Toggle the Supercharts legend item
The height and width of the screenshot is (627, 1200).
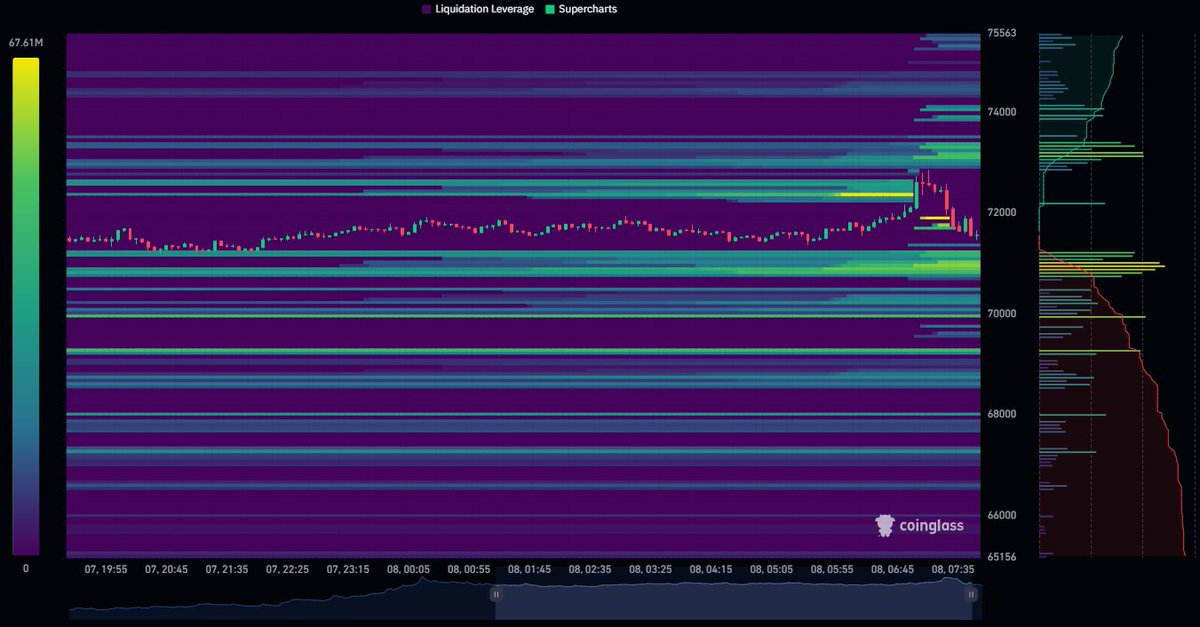pos(581,9)
